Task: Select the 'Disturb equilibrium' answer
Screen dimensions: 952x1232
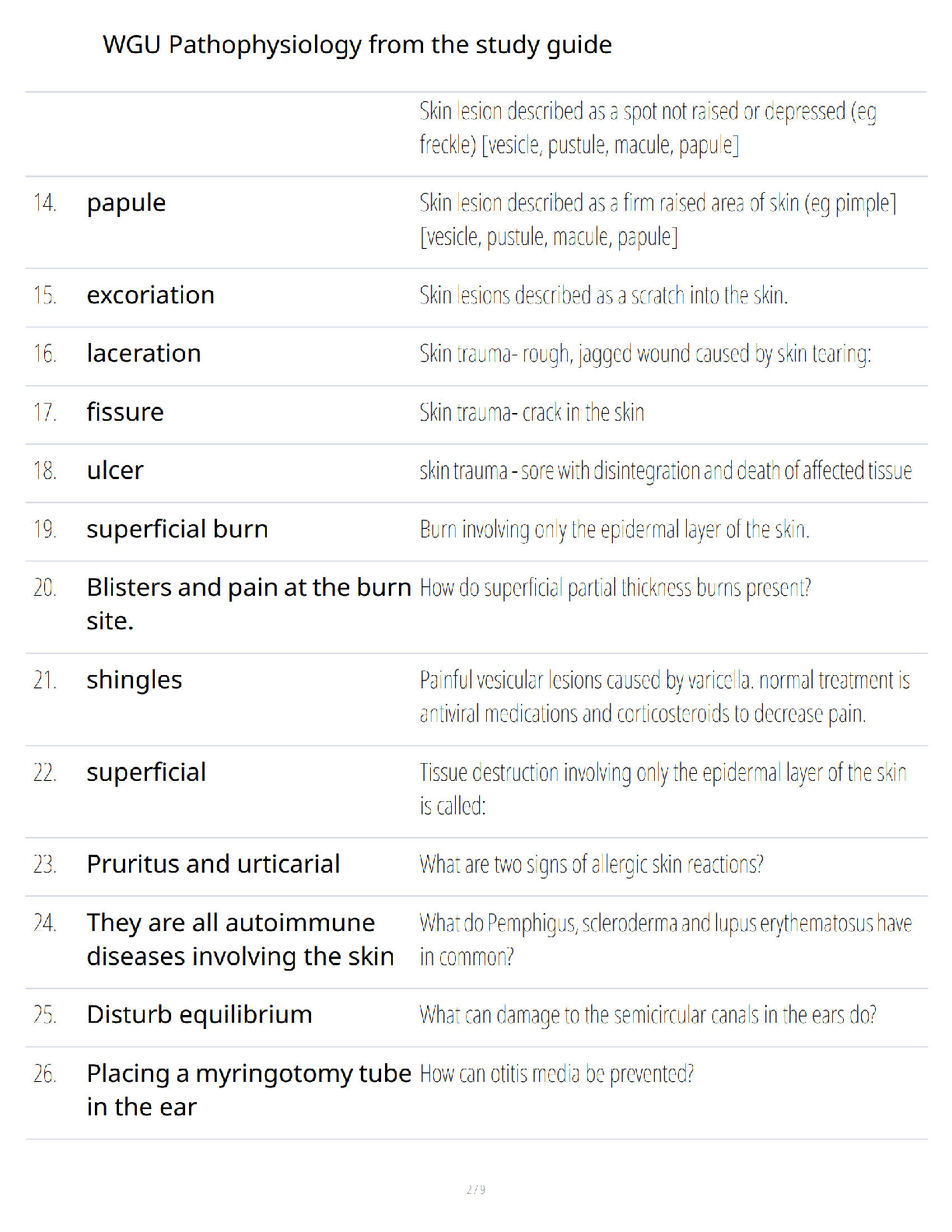Action: pos(199,1015)
